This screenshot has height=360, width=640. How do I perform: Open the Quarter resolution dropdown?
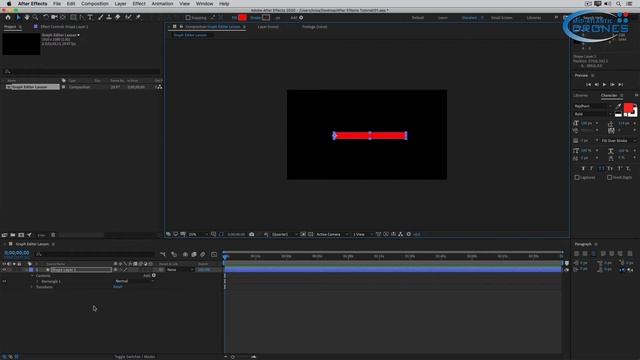coord(284,234)
